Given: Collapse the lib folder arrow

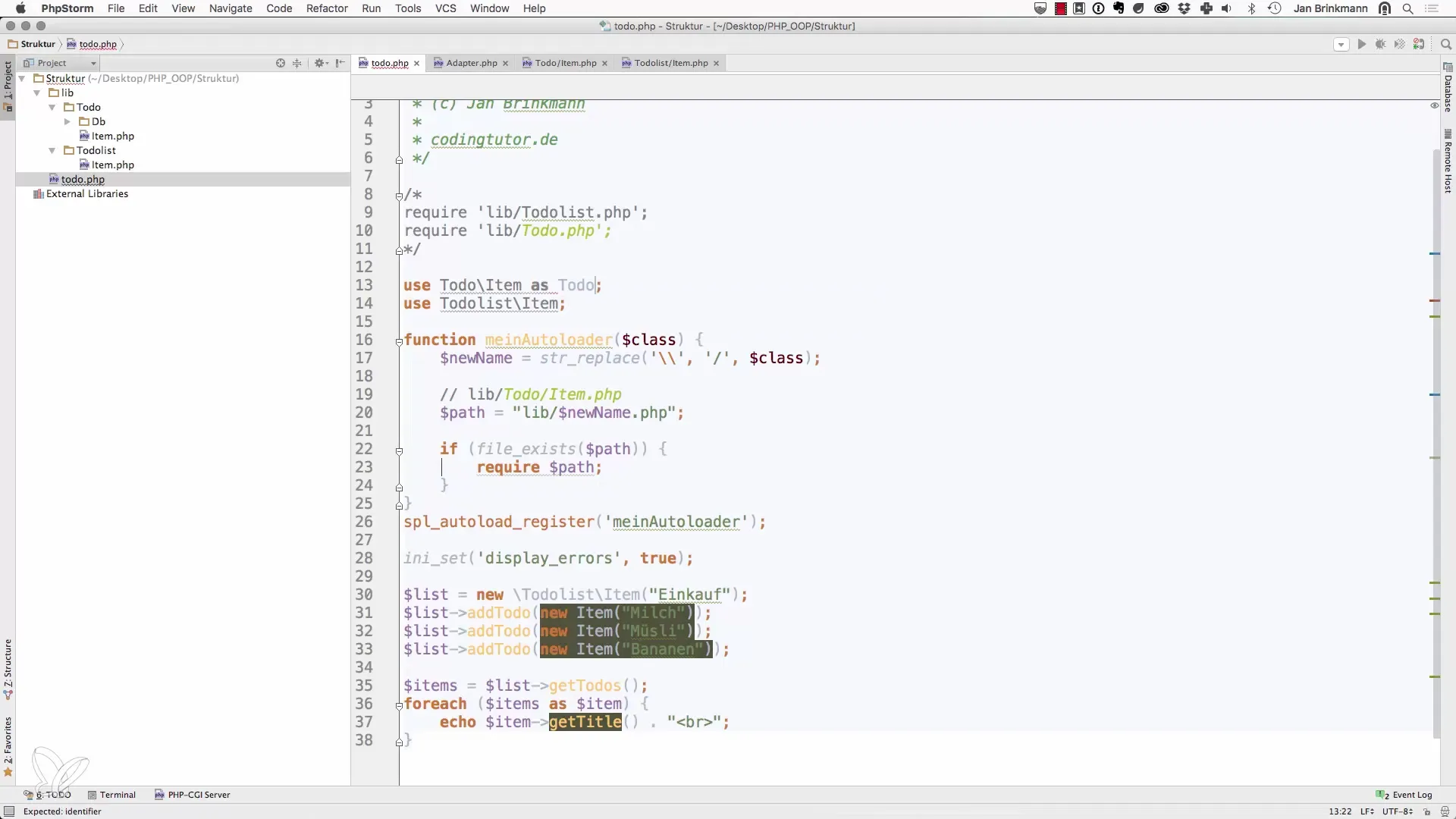Looking at the screenshot, I should (36, 93).
